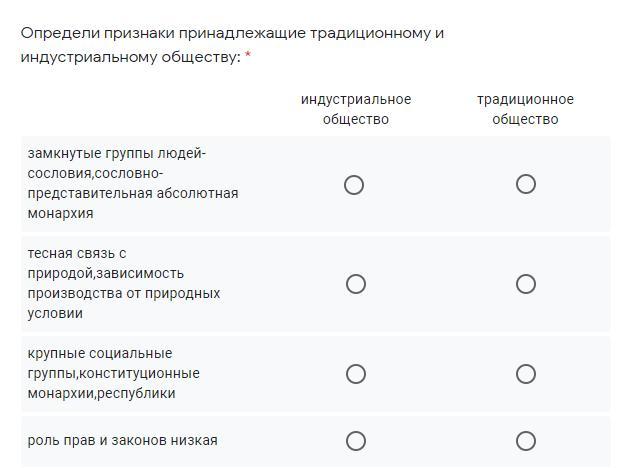Select industrial society for closed estate groups row
Screen dimensions: 624x468
(354, 185)
